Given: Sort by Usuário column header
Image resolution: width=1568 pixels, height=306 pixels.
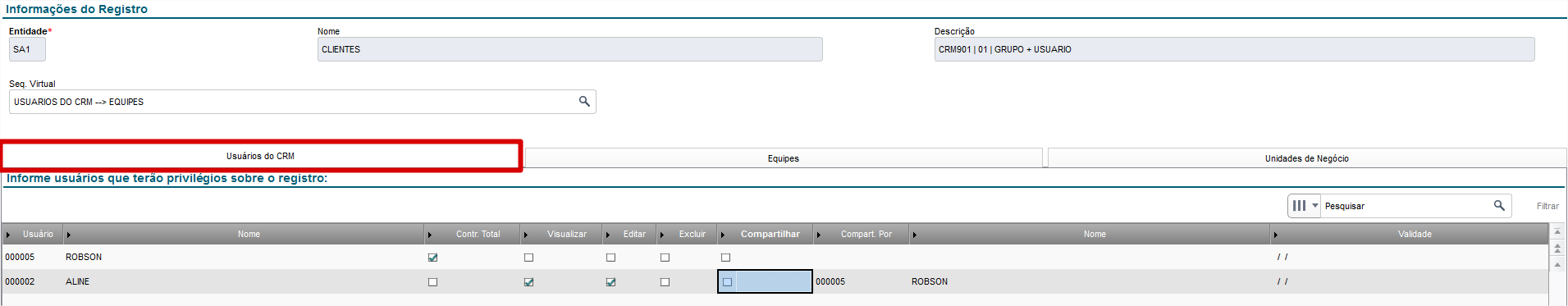Looking at the screenshot, I should (x=32, y=235).
